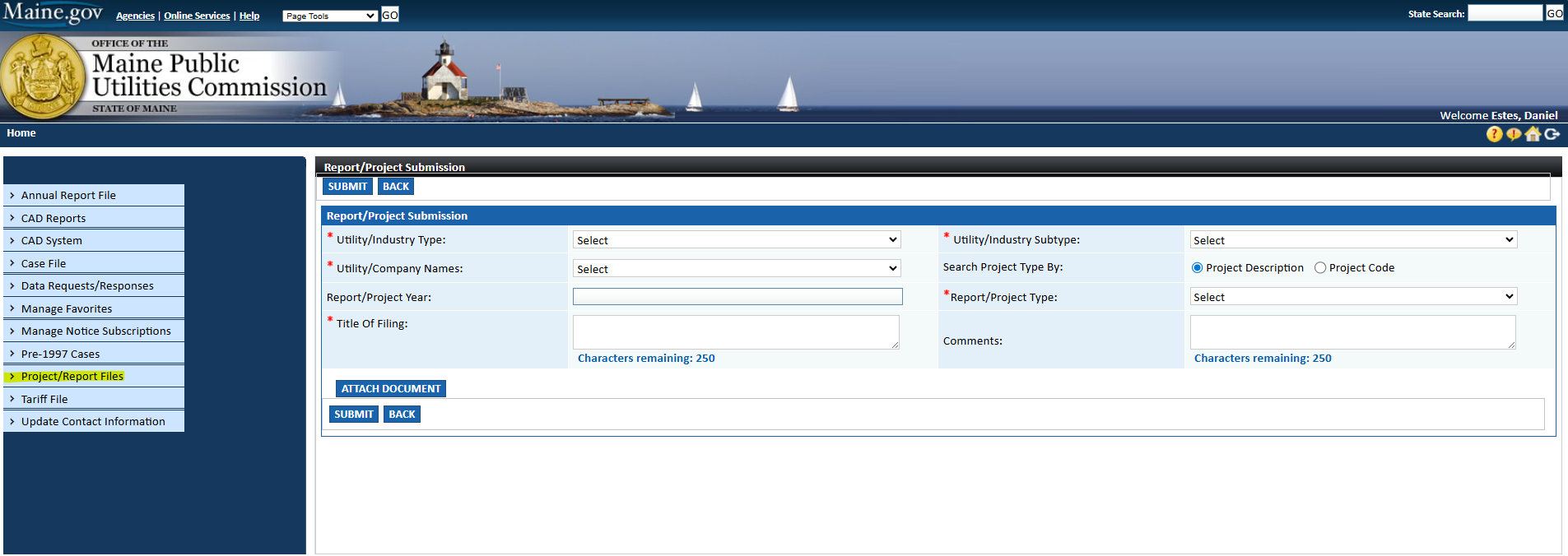This screenshot has height=556, width=1568.
Task: Click GO next to Page Tools
Action: pos(390,15)
